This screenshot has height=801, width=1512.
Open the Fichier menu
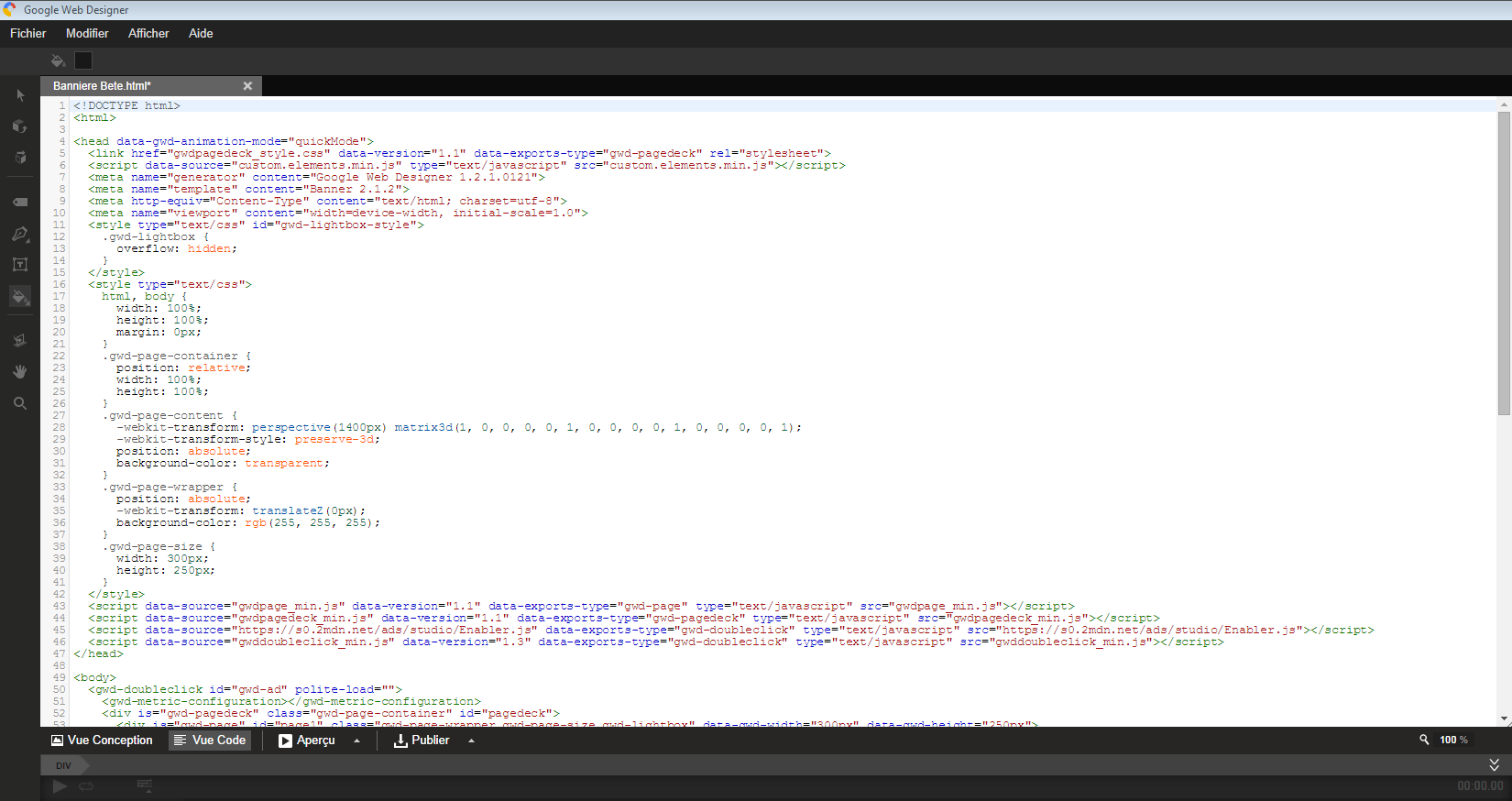pos(28,33)
